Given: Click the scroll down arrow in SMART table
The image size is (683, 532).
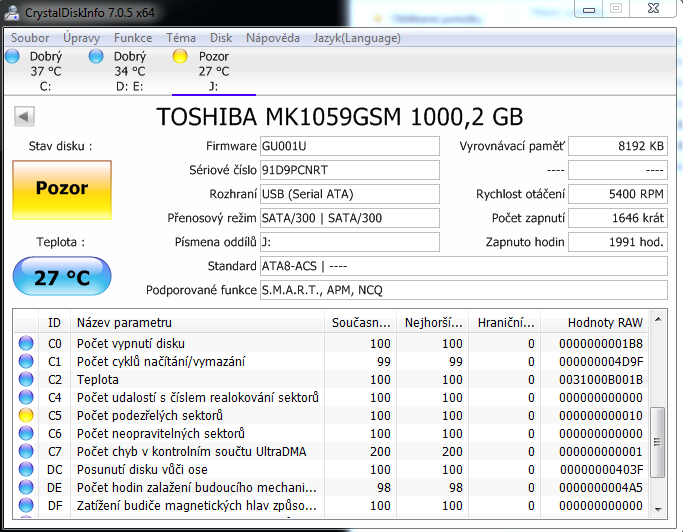Looking at the screenshot, I should click(x=658, y=509).
